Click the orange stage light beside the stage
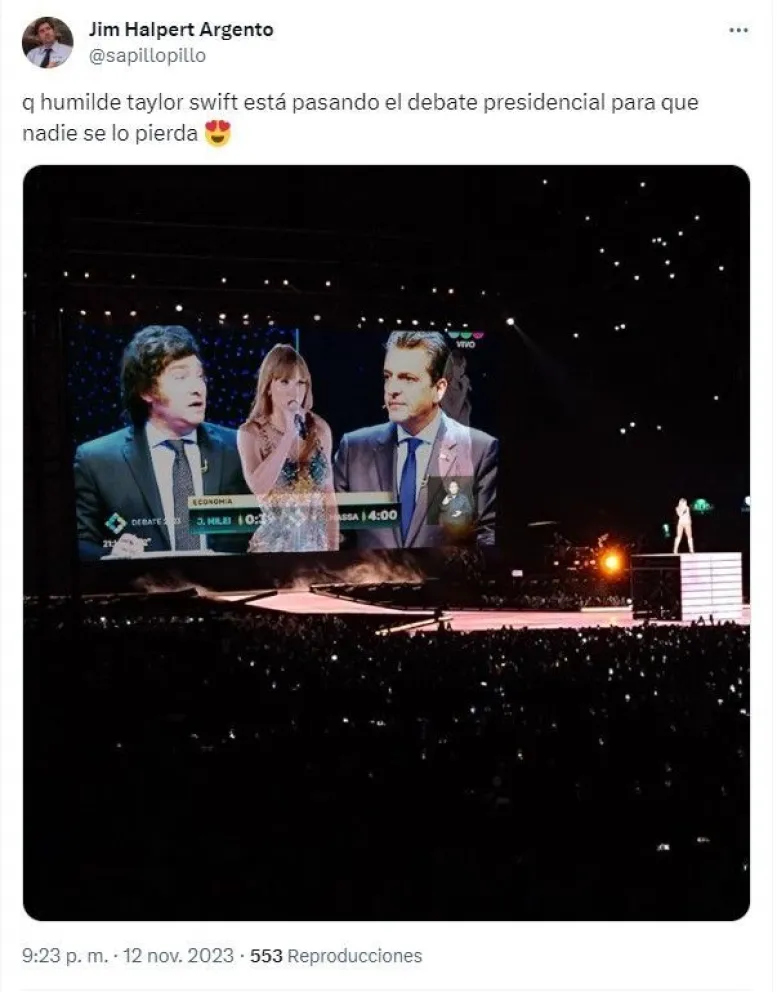The image size is (777, 992). click(611, 562)
